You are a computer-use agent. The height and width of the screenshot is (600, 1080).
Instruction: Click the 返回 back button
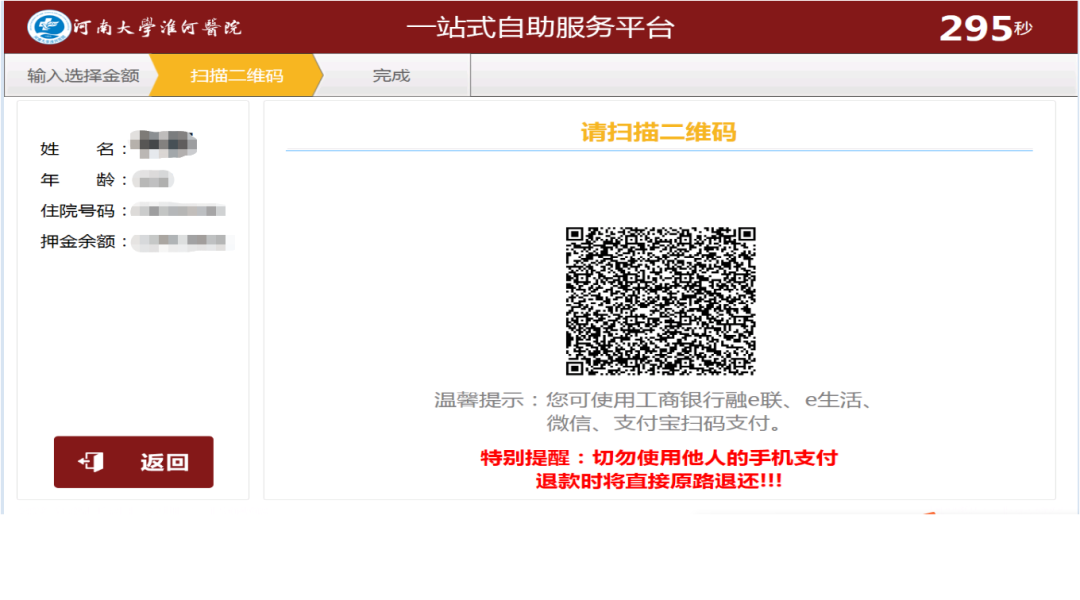click(x=134, y=462)
